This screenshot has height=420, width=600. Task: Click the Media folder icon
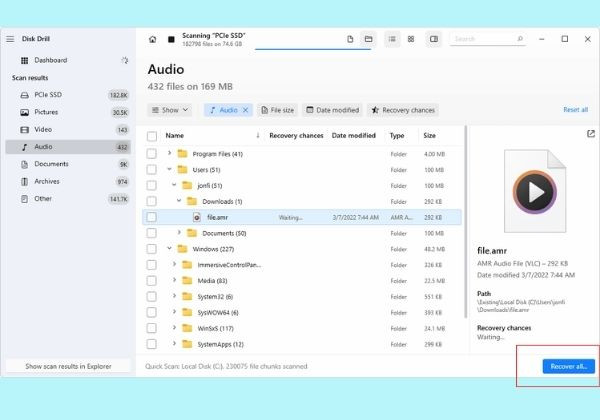coord(187,281)
